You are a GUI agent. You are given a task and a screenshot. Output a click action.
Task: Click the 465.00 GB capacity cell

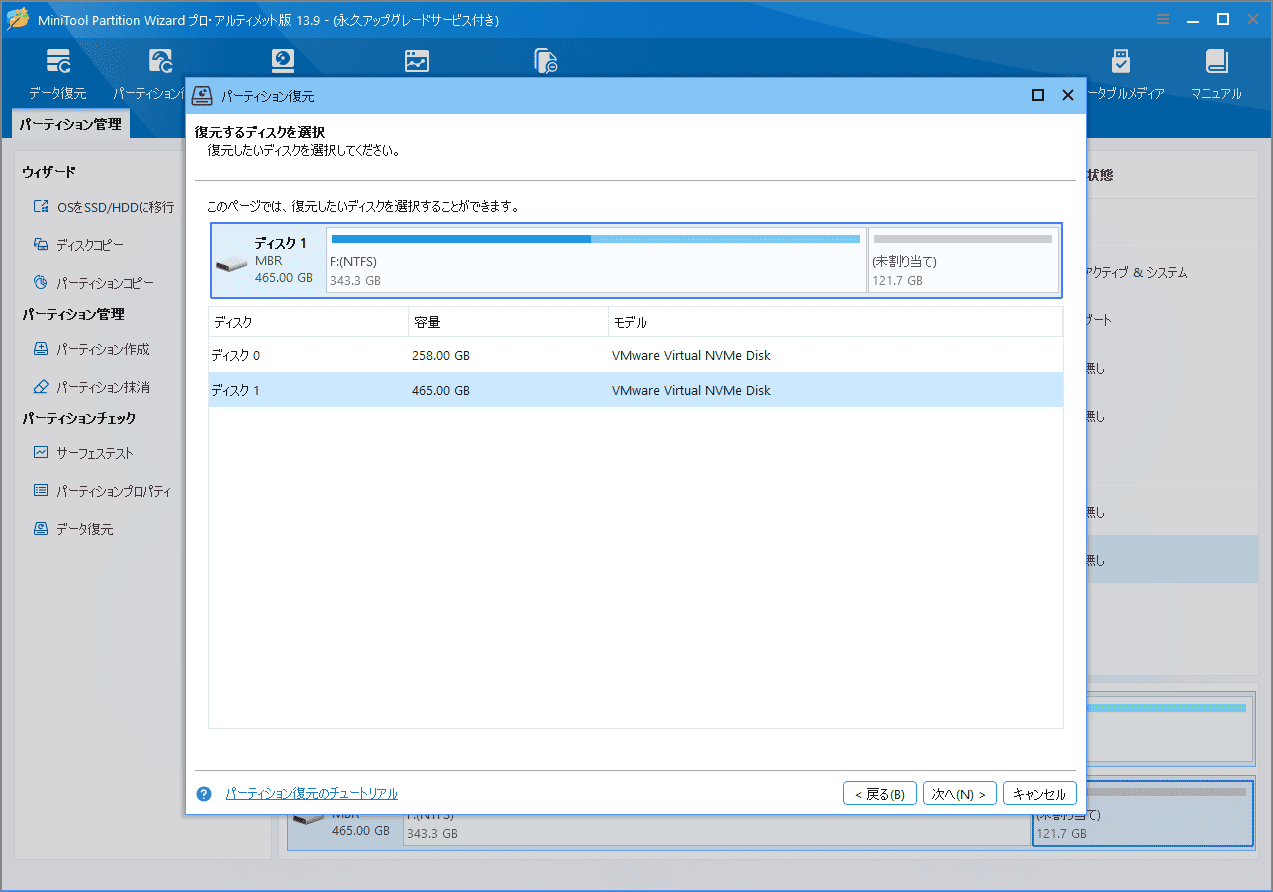[441, 390]
